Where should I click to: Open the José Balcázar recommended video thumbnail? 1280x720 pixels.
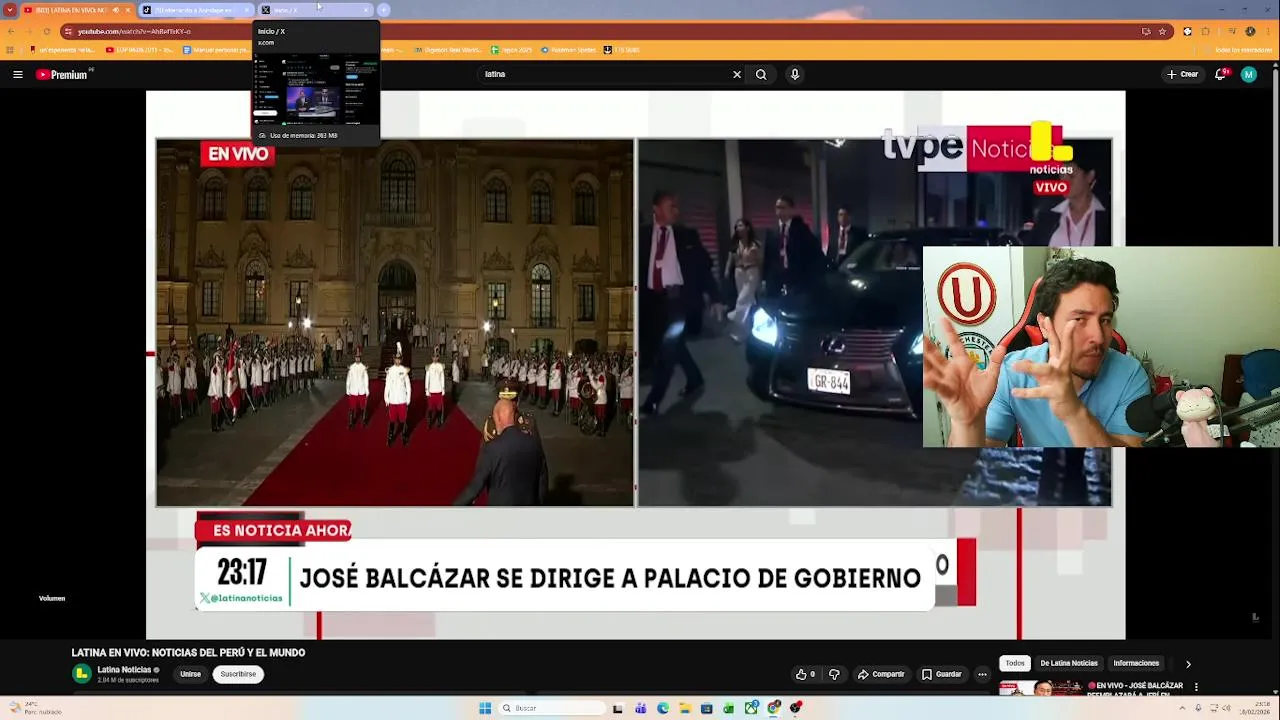tap(1040, 688)
